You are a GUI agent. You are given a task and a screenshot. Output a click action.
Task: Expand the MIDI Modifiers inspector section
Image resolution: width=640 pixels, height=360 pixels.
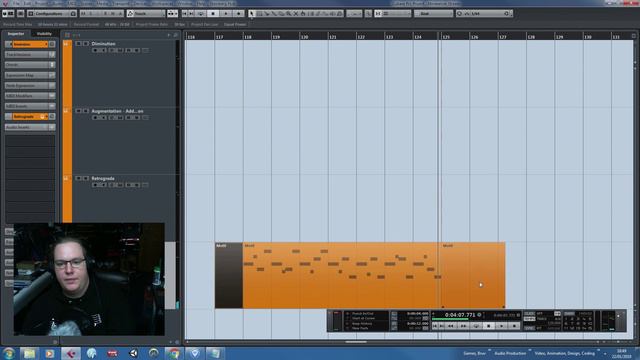tap(30, 96)
